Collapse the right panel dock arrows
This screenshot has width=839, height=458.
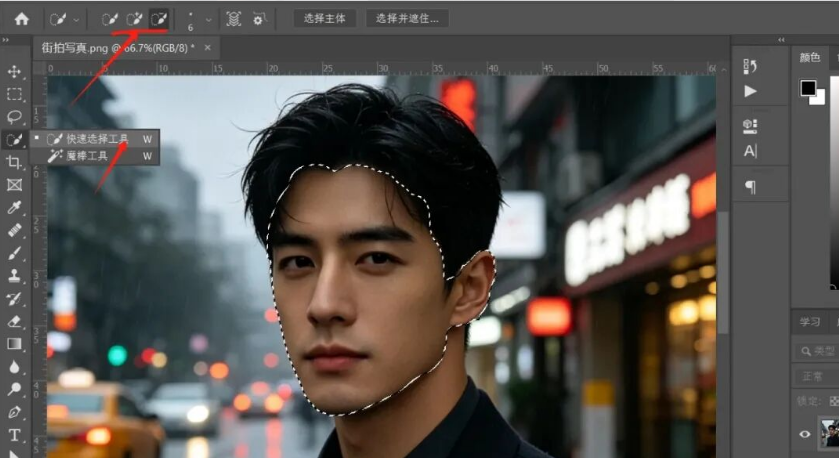pos(781,40)
